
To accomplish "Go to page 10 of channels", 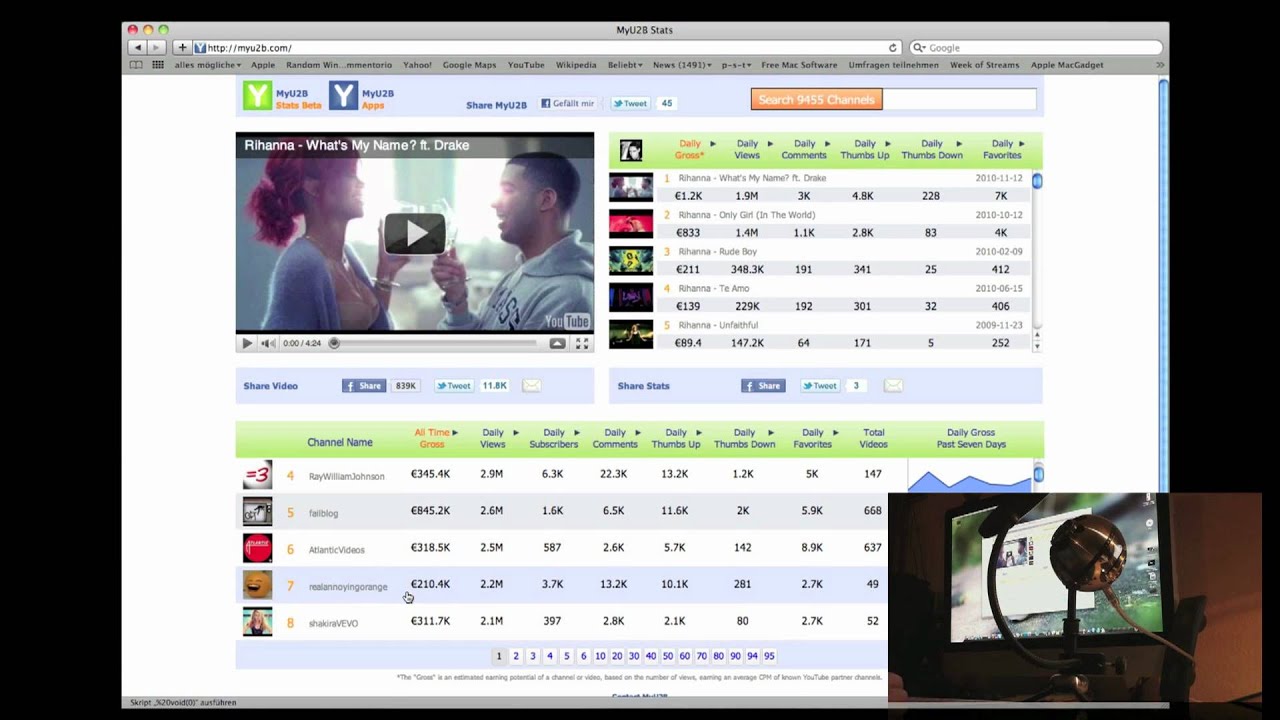I will [600, 656].
